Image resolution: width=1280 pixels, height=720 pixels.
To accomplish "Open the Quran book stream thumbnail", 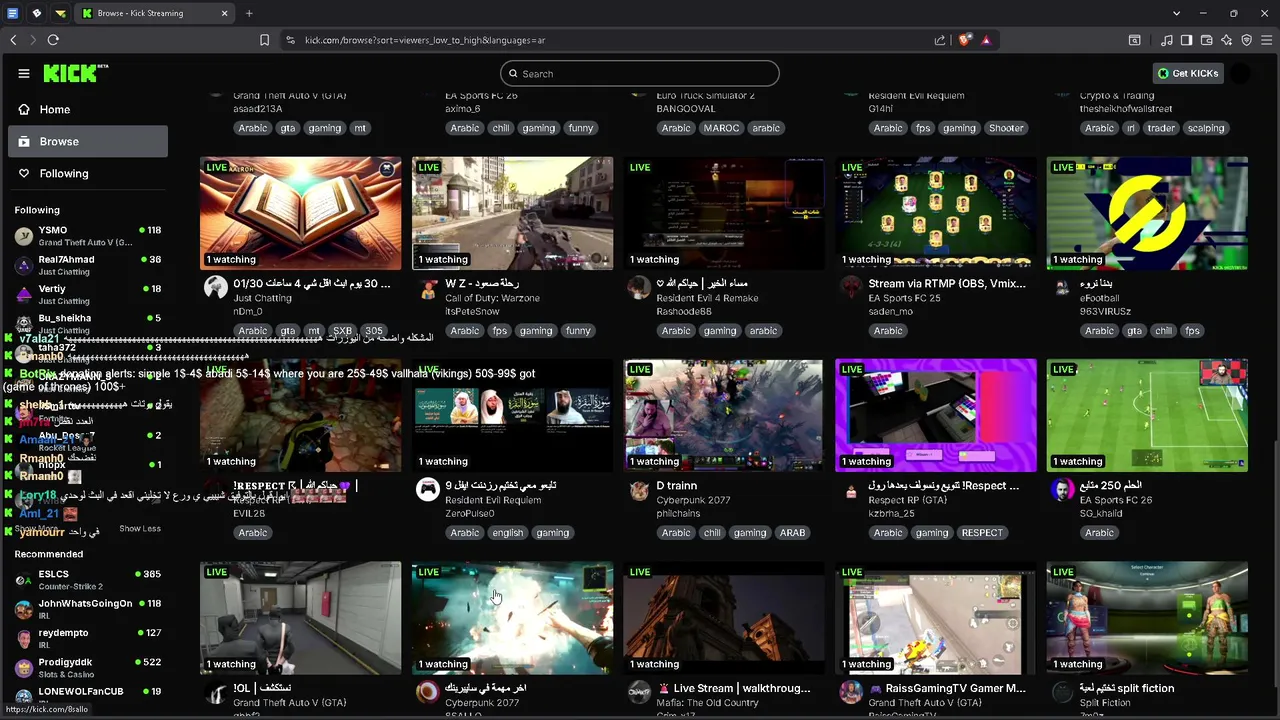I will (300, 213).
